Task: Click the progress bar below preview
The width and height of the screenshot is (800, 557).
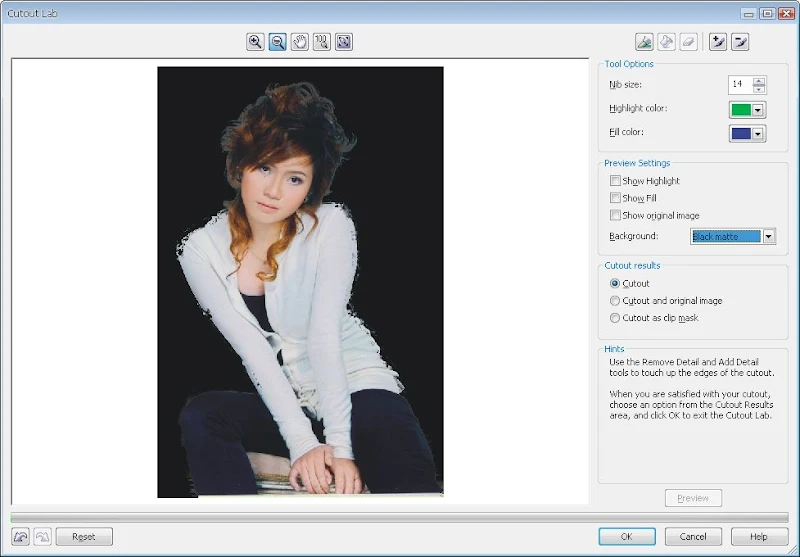Action: pos(399,518)
